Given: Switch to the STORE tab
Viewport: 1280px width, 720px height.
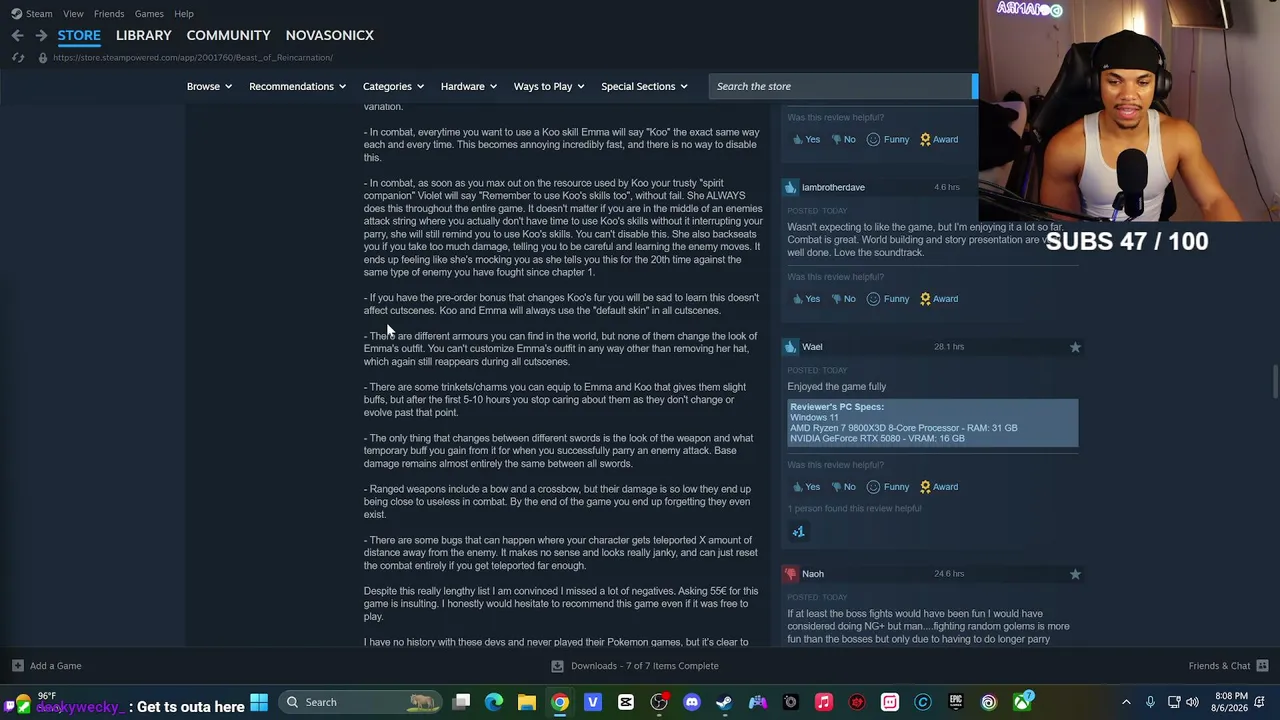Looking at the screenshot, I should (x=79, y=35).
